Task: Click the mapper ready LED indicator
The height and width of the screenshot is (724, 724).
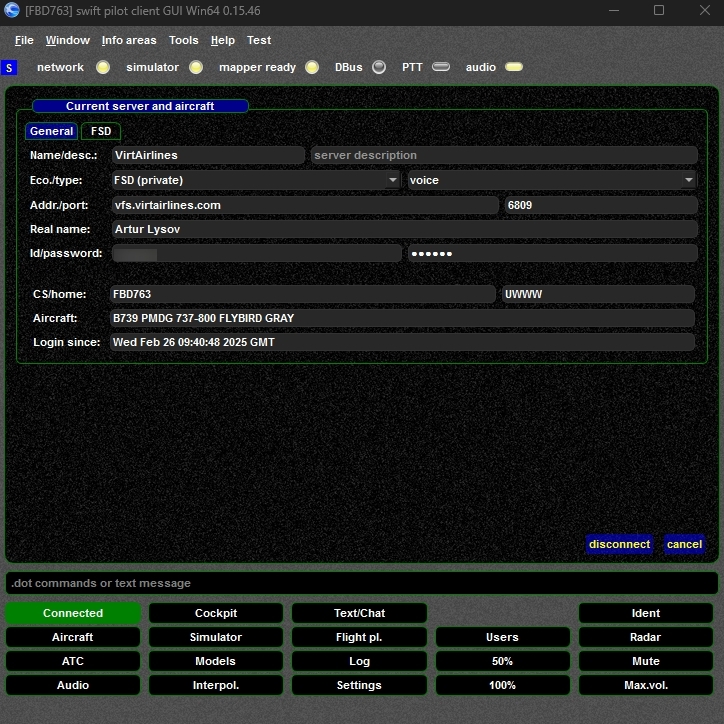Action: pyautogui.click(x=312, y=67)
